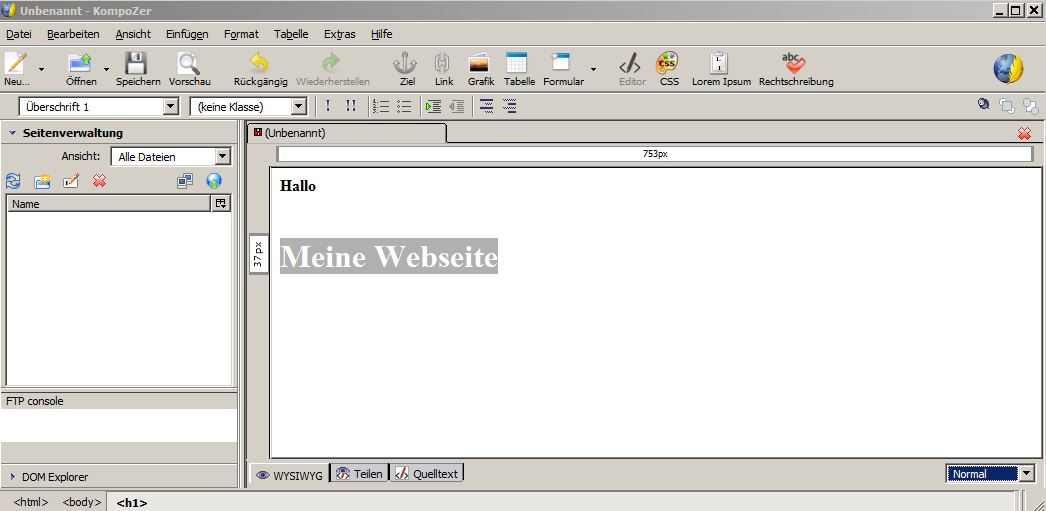
Task: Open the Ansicht menu
Action: point(133,34)
